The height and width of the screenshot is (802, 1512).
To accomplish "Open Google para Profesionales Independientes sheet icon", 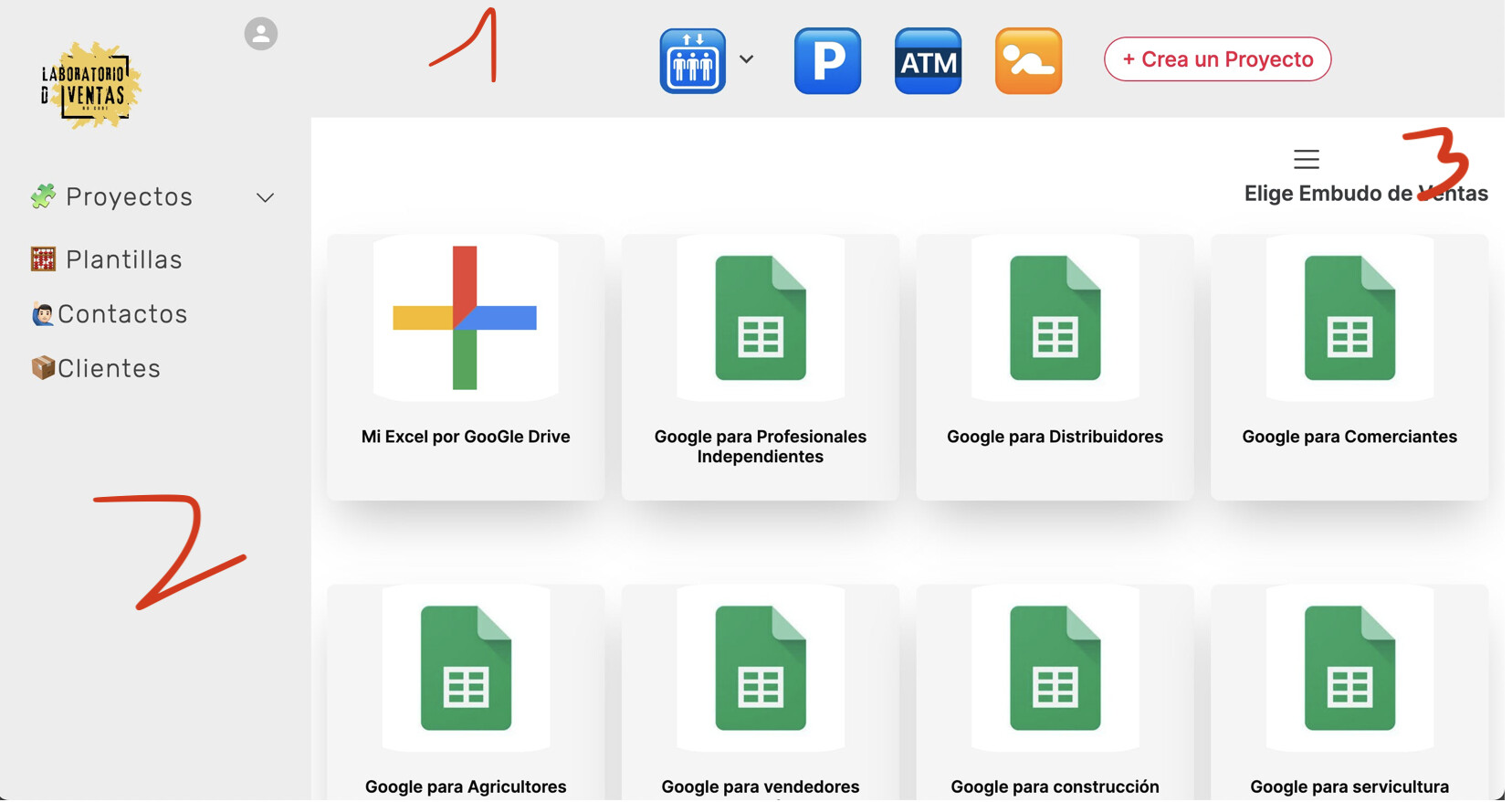I will [761, 318].
